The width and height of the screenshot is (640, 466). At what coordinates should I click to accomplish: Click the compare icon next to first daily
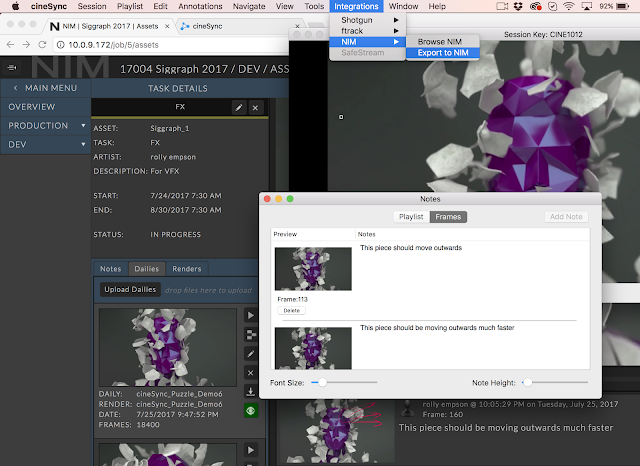251,335
